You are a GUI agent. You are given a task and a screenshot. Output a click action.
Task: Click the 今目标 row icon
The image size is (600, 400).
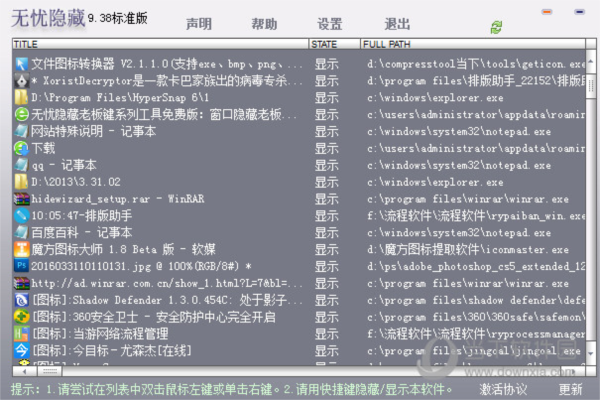[x=21, y=350]
